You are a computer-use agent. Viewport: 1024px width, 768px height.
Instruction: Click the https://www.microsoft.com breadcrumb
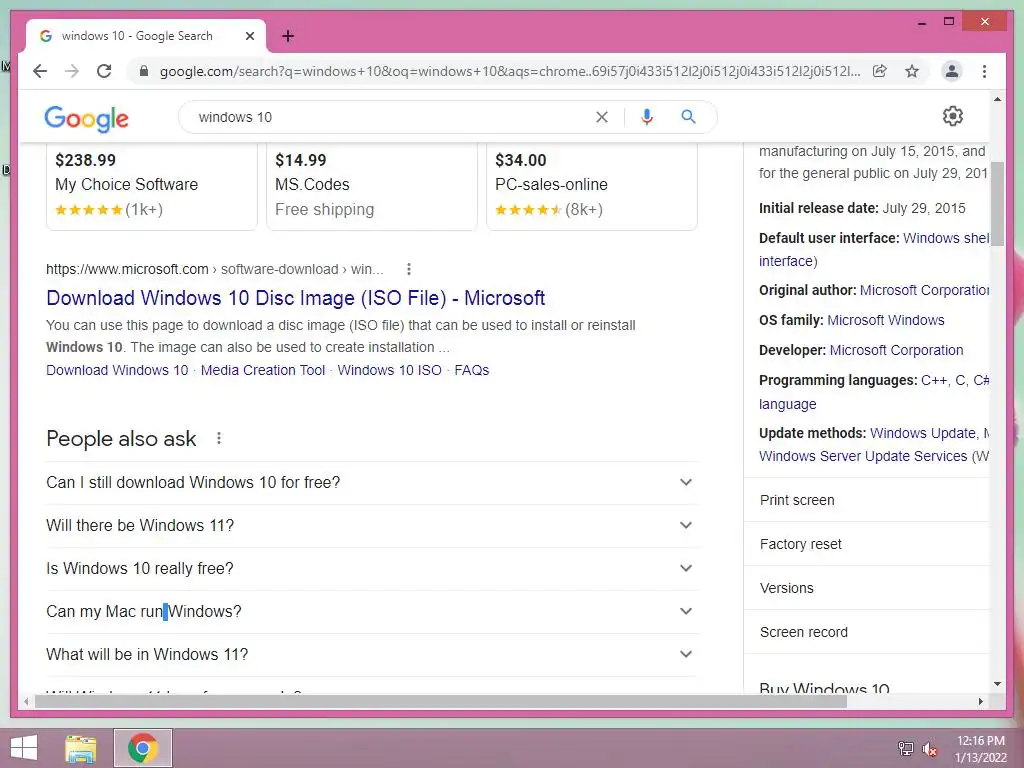click(x=127, y=269)
